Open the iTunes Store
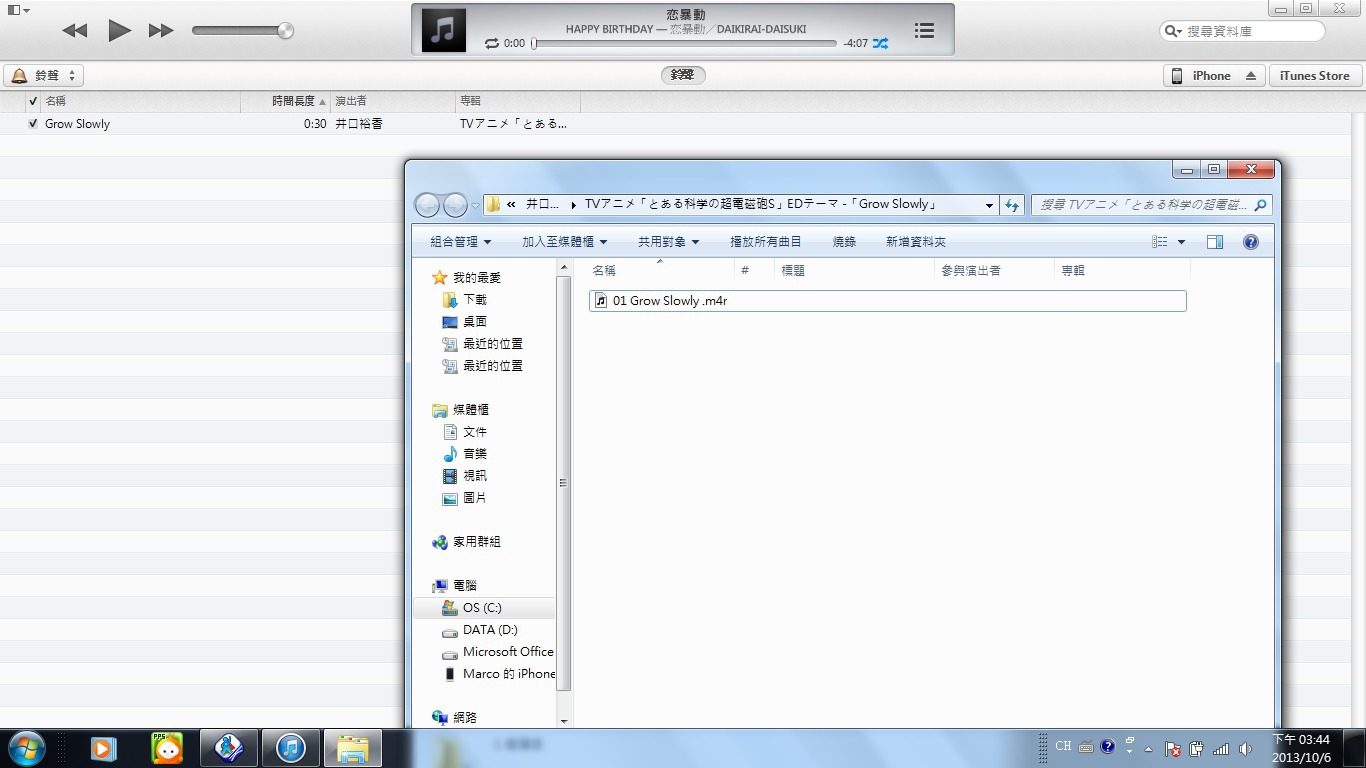The height and width of the screenshot is (768, 1366). [1314, 76]
